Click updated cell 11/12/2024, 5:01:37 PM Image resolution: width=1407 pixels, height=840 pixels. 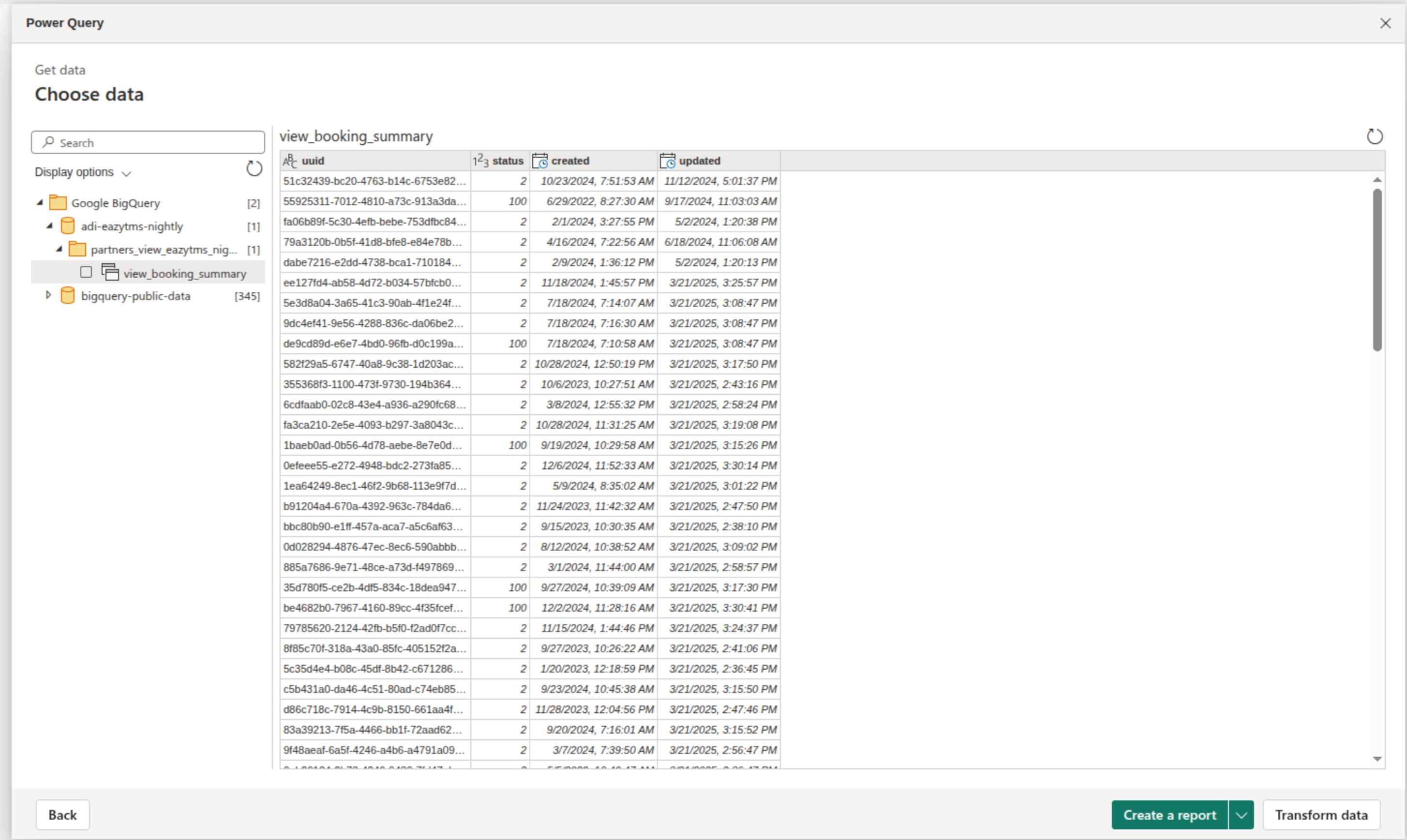[719, 181]
